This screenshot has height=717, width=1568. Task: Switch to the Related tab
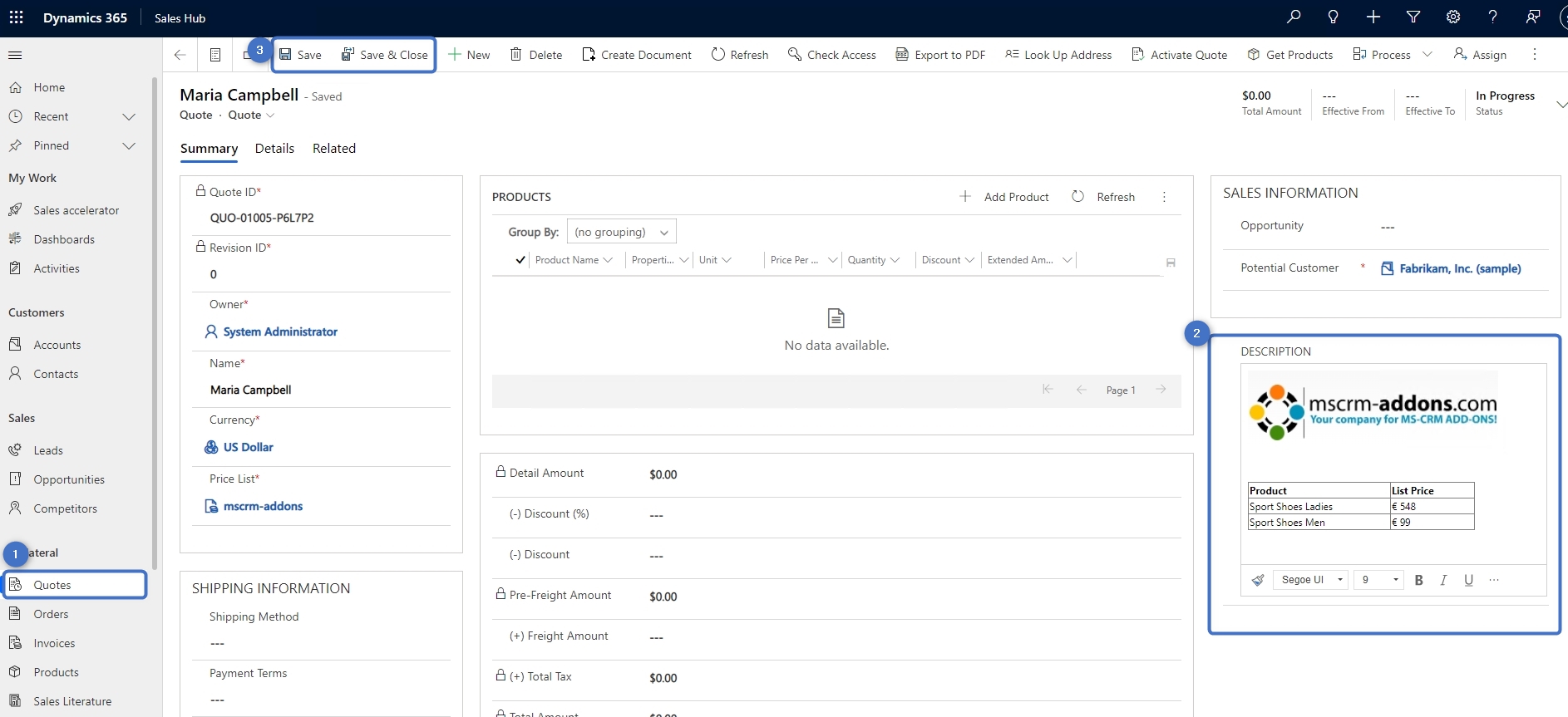click(334, 149)
